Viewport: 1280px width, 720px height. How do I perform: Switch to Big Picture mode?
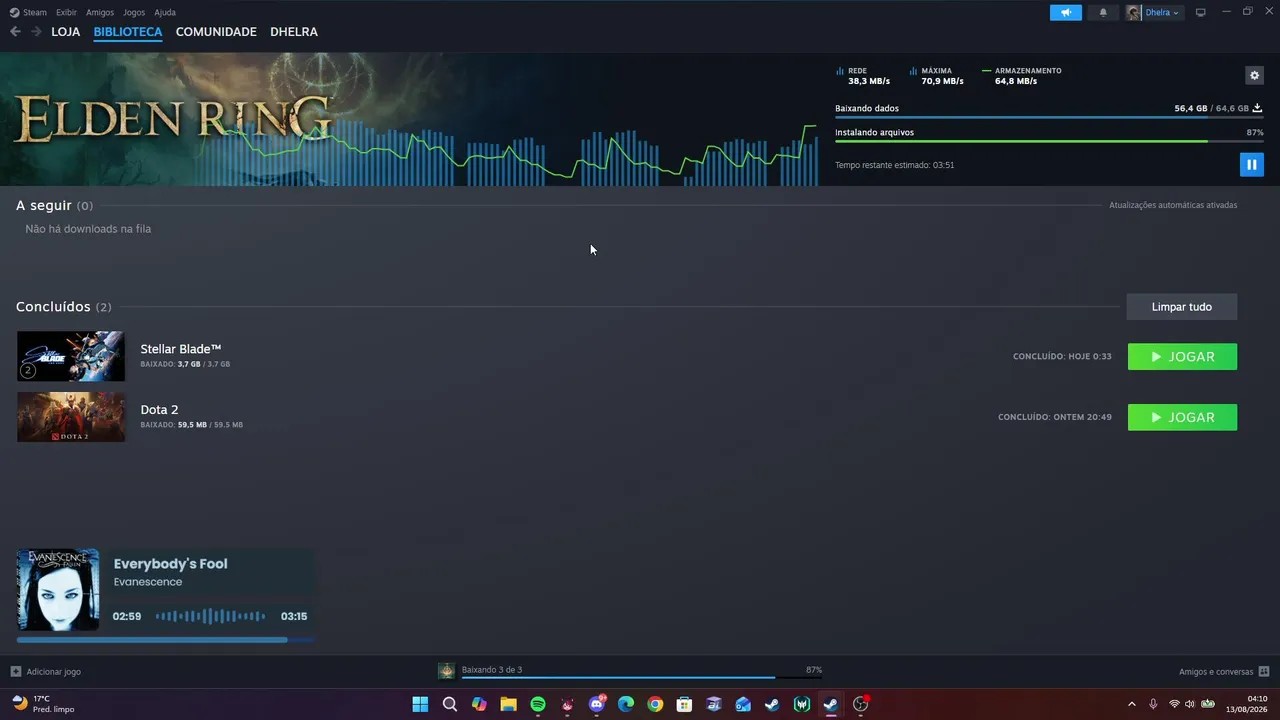1201,12
